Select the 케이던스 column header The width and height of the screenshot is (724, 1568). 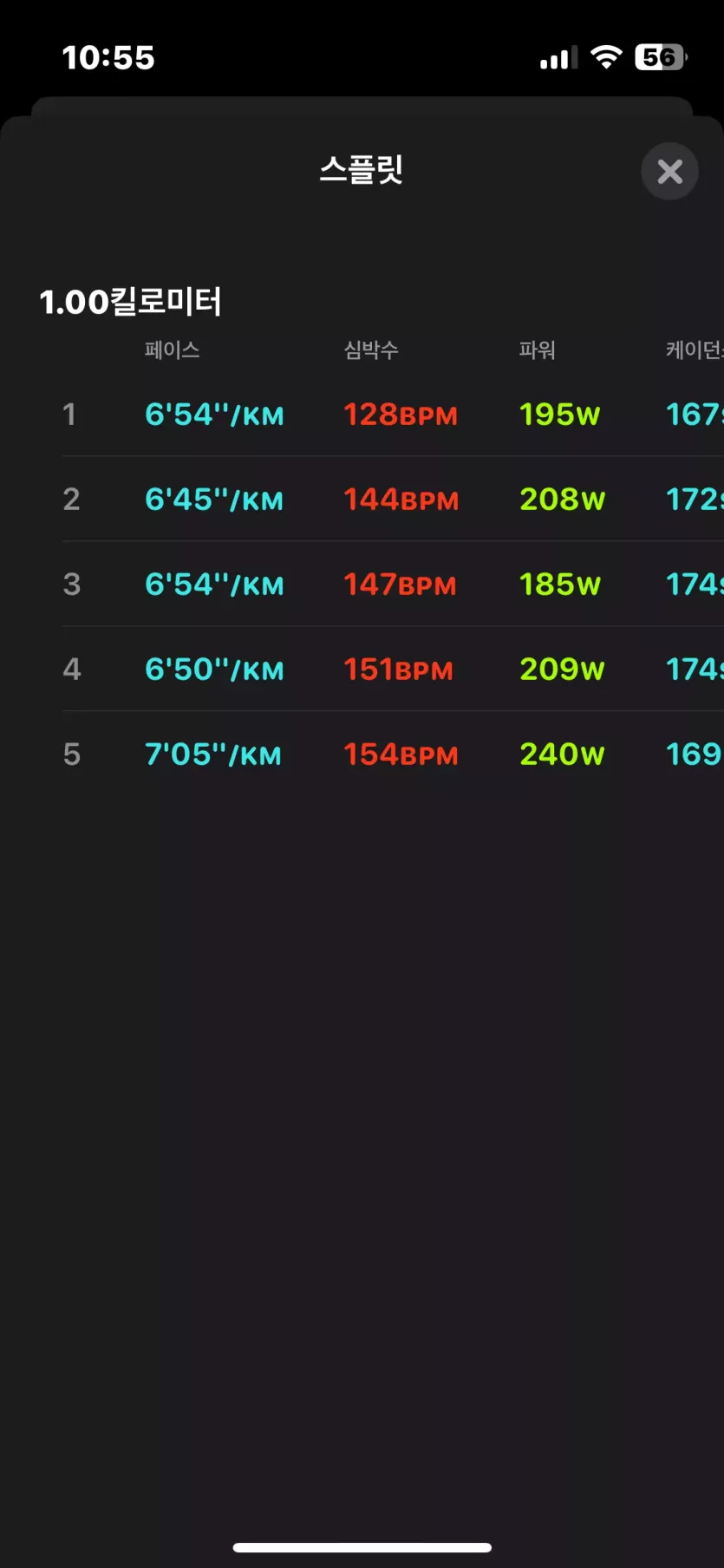(695, 350)
